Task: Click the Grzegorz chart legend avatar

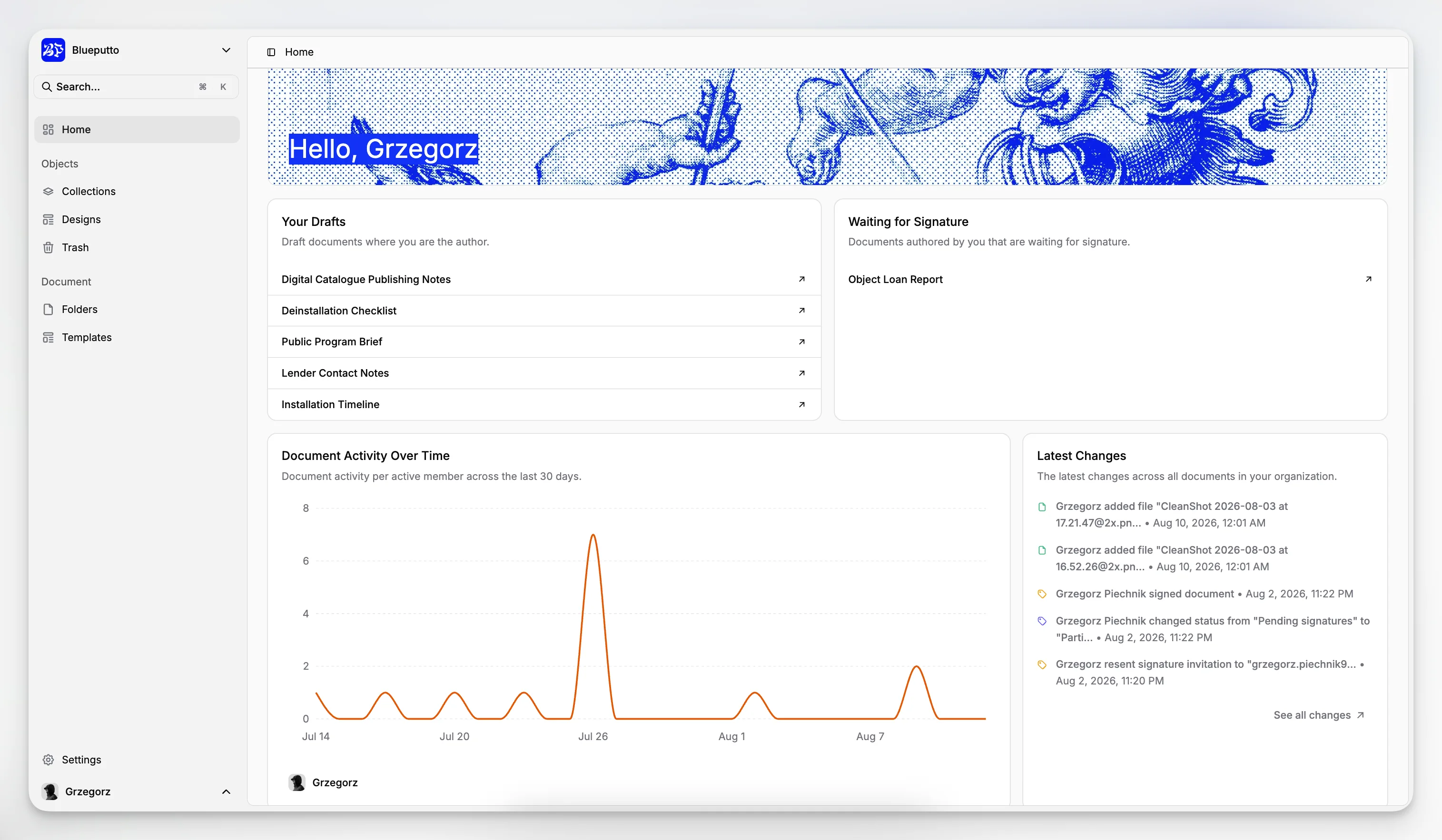Action: pos(297,782)
